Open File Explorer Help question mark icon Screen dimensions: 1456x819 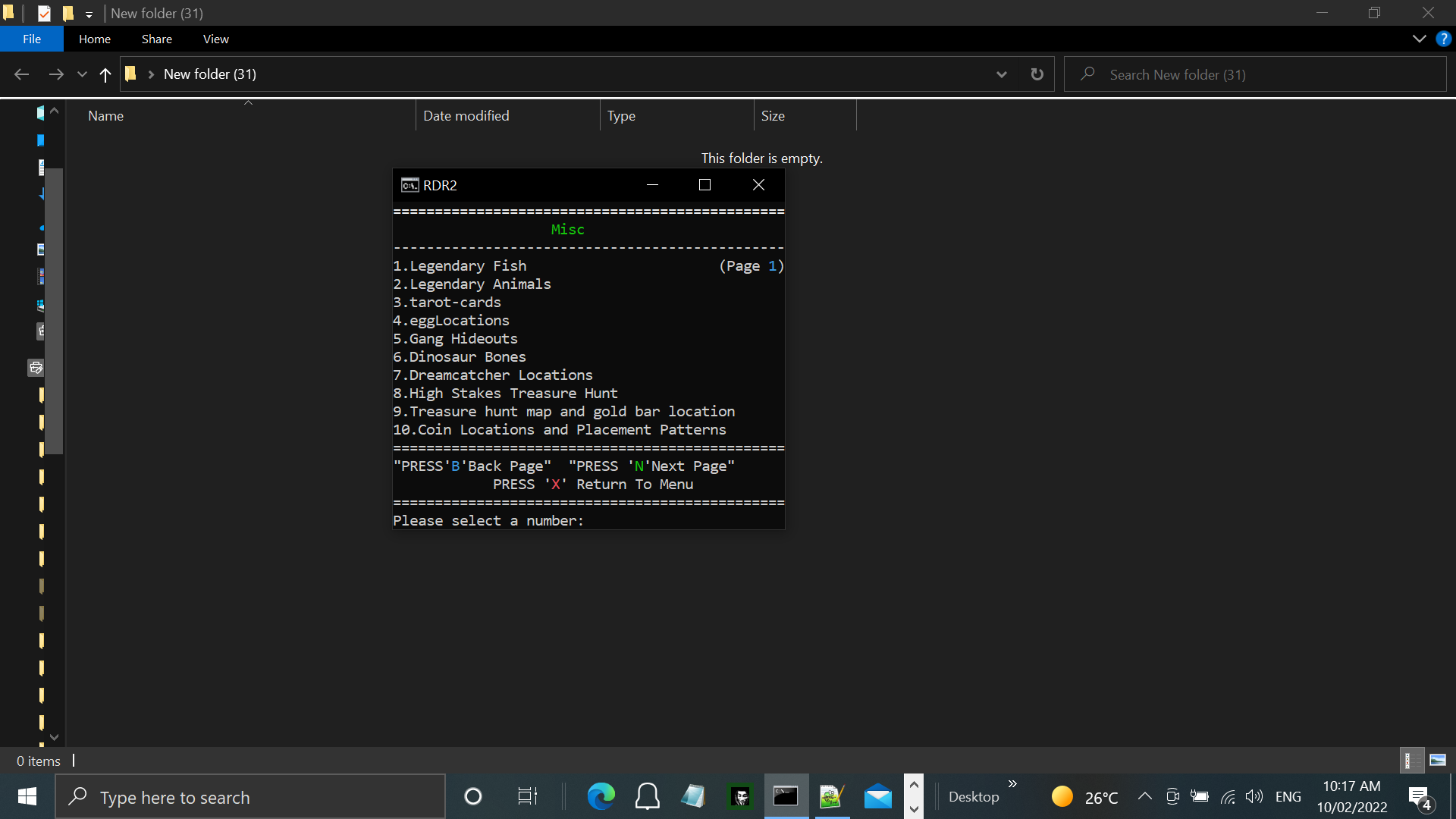pyautogui.click(x=1443, y=39)
